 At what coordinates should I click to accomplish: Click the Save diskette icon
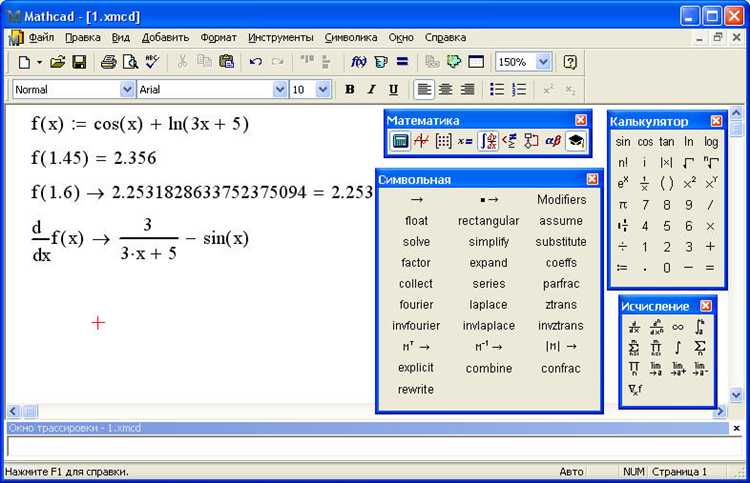pos(79,62)
